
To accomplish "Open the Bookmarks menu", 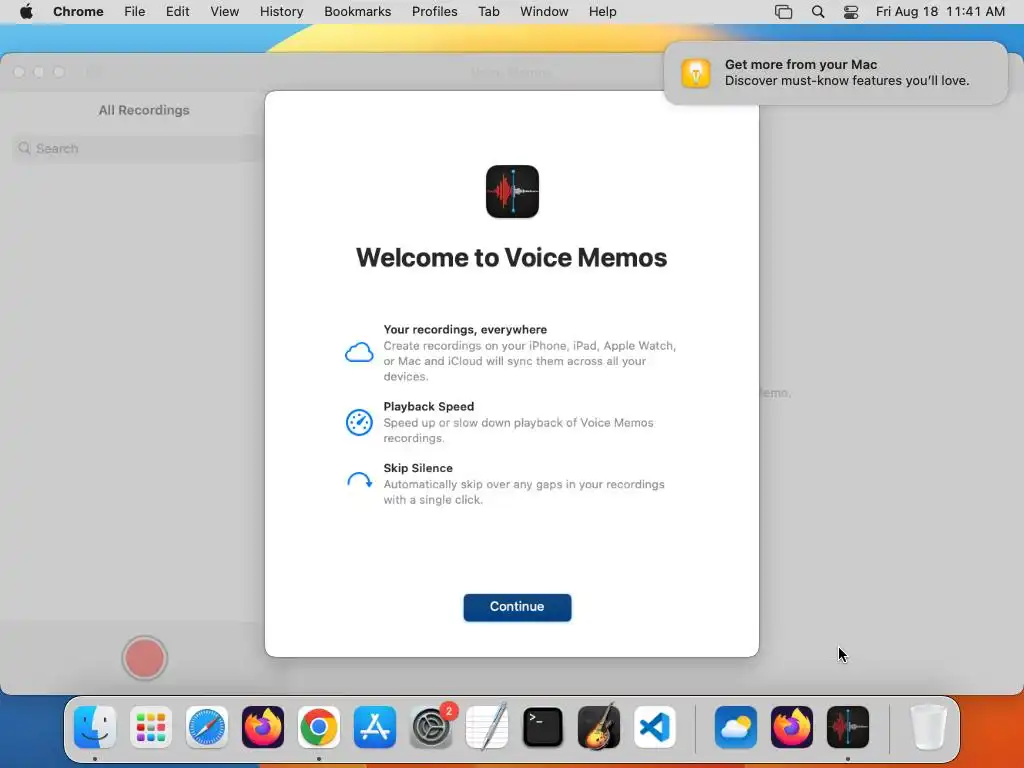I will point(358,12).
